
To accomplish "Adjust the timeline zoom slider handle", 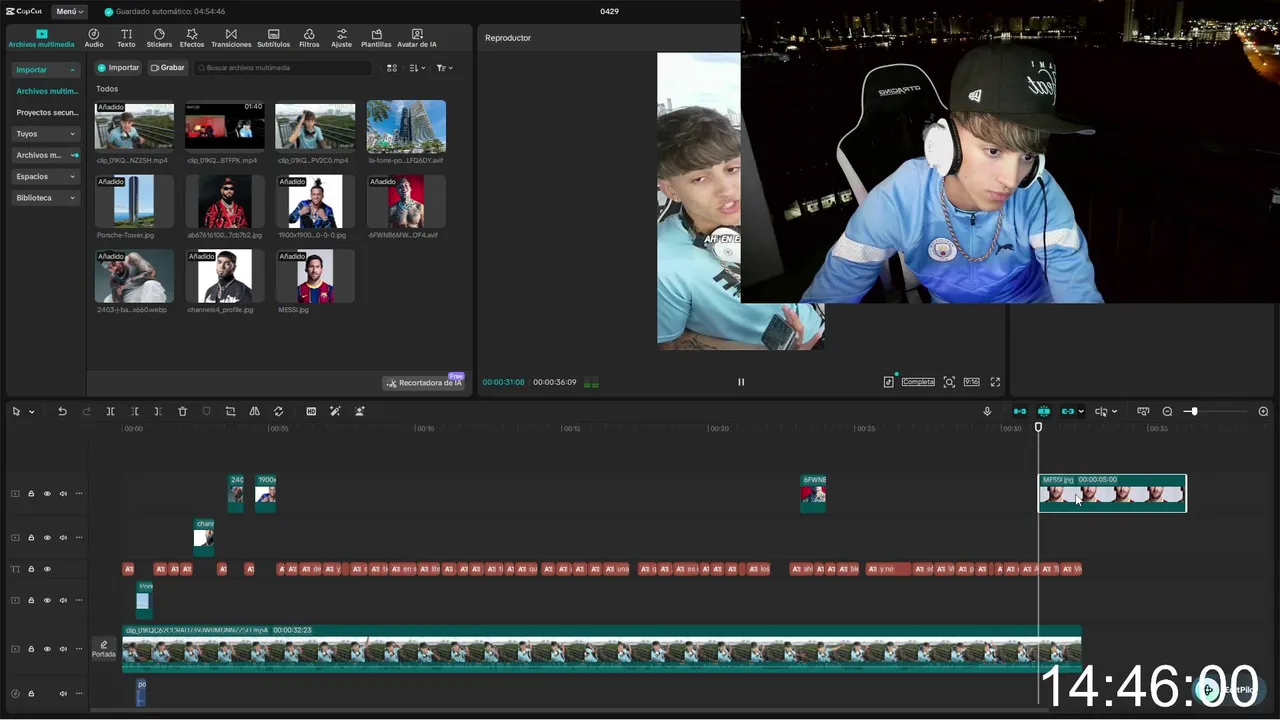I will pyautogui.click(x=1193, y=412).
